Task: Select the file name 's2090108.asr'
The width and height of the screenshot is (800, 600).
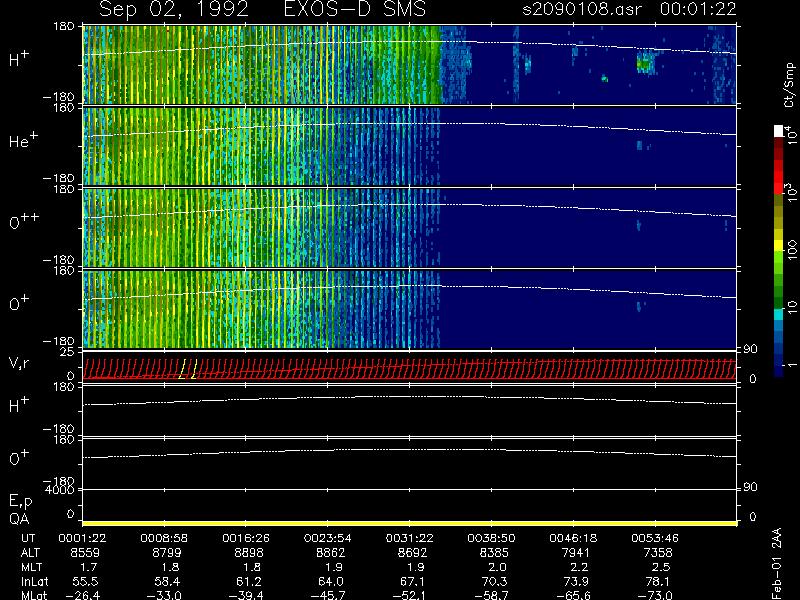Action: pos(582,9)
